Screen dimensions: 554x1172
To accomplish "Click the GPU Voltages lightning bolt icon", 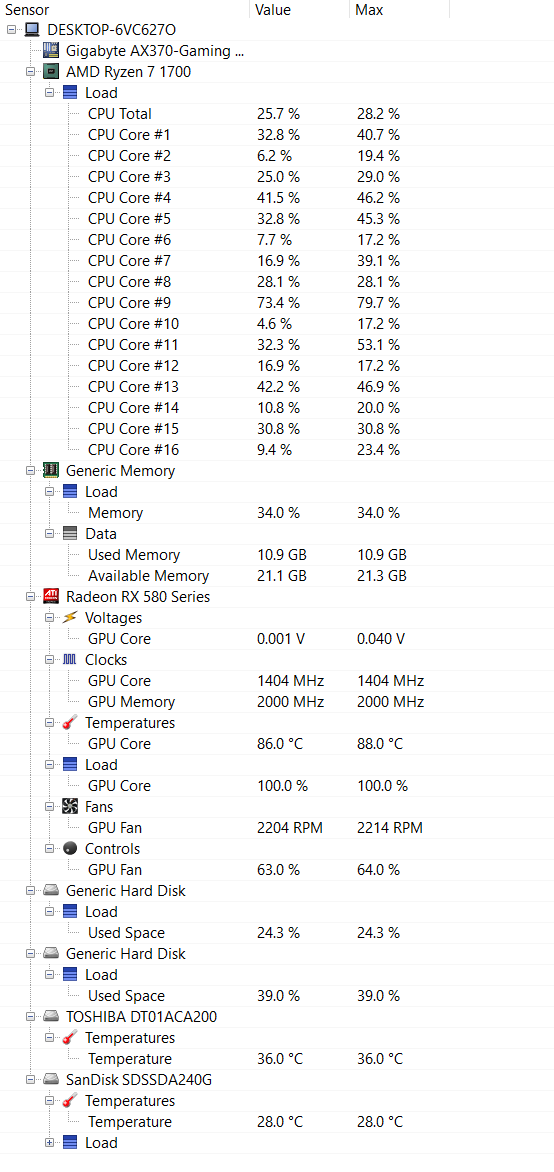I will tap(70, 617).
